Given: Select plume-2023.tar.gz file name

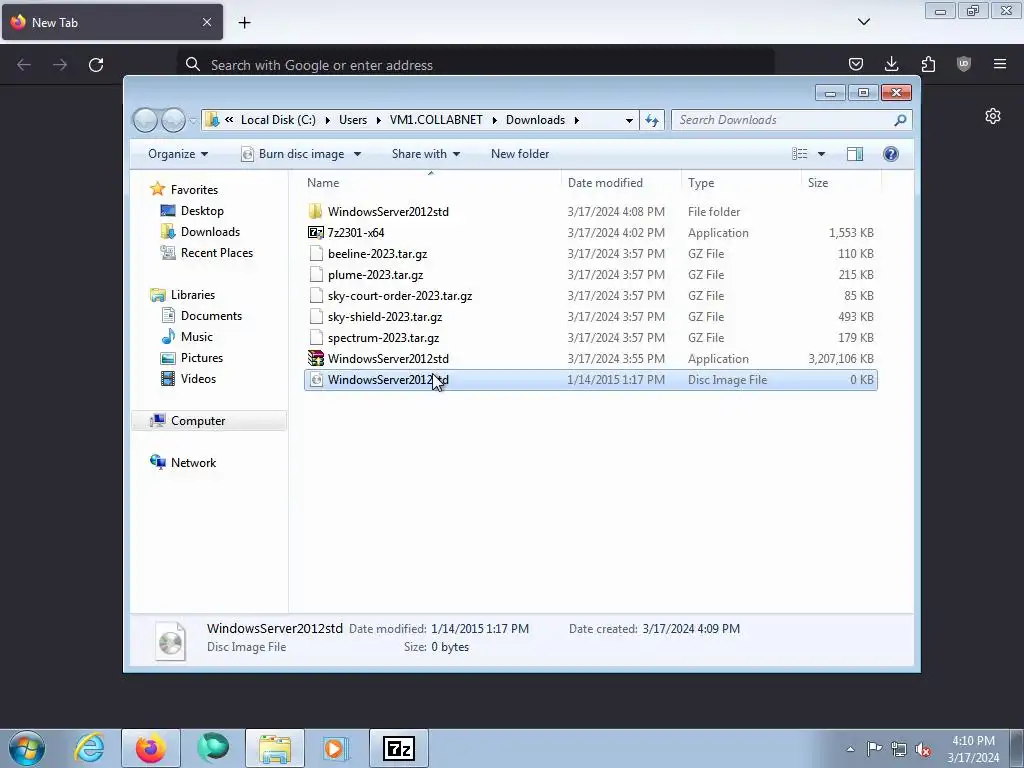Looking at the screenshot, I should (376, 275).
